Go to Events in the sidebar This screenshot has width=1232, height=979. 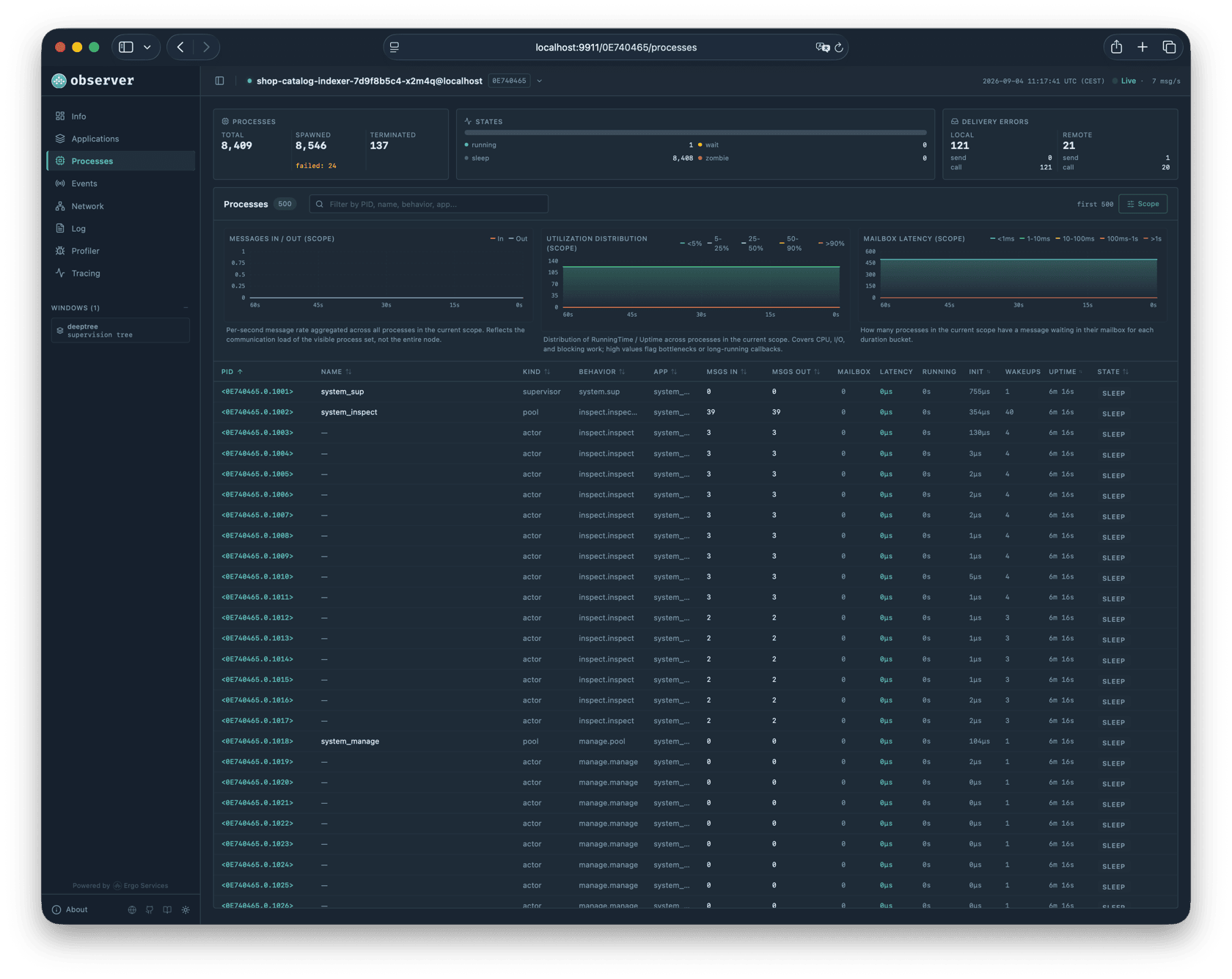121,183
